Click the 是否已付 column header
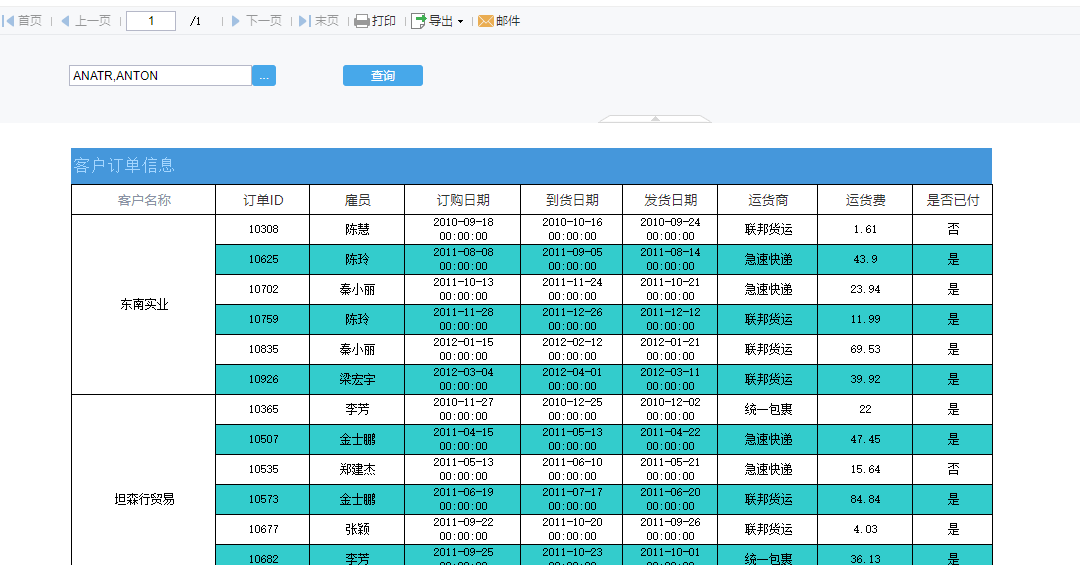The image size is (1080, 565). [x=953, y=200]
